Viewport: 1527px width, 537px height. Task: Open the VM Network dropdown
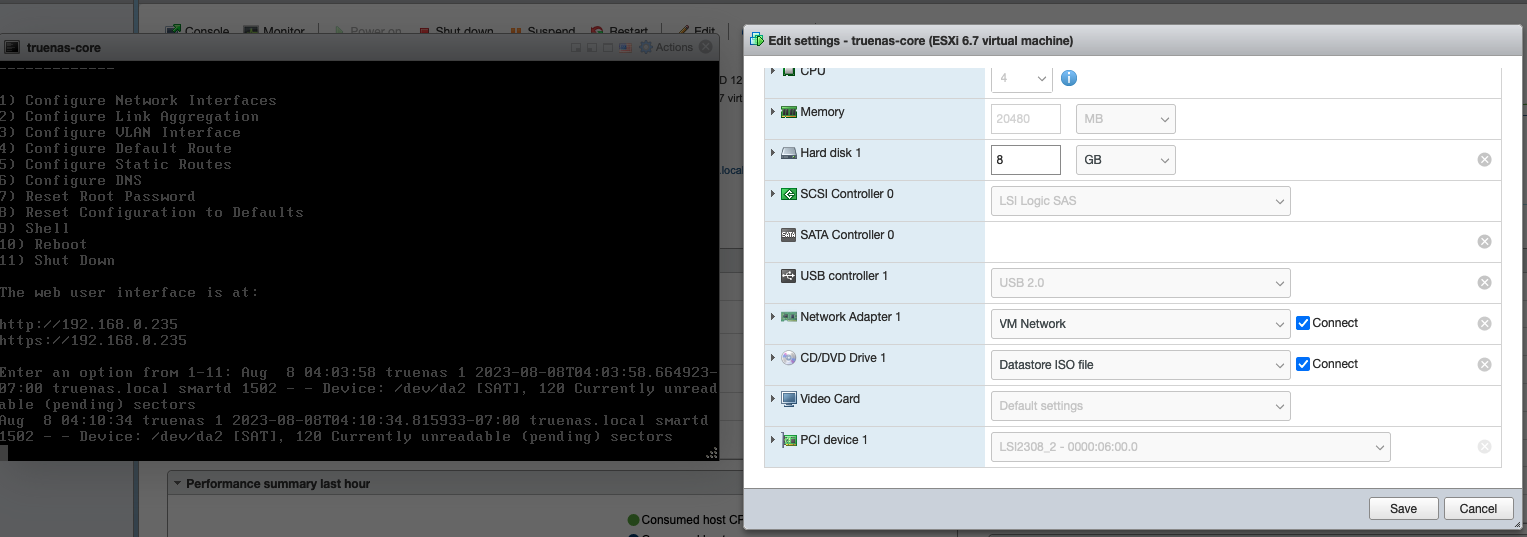click(1141, 324)
